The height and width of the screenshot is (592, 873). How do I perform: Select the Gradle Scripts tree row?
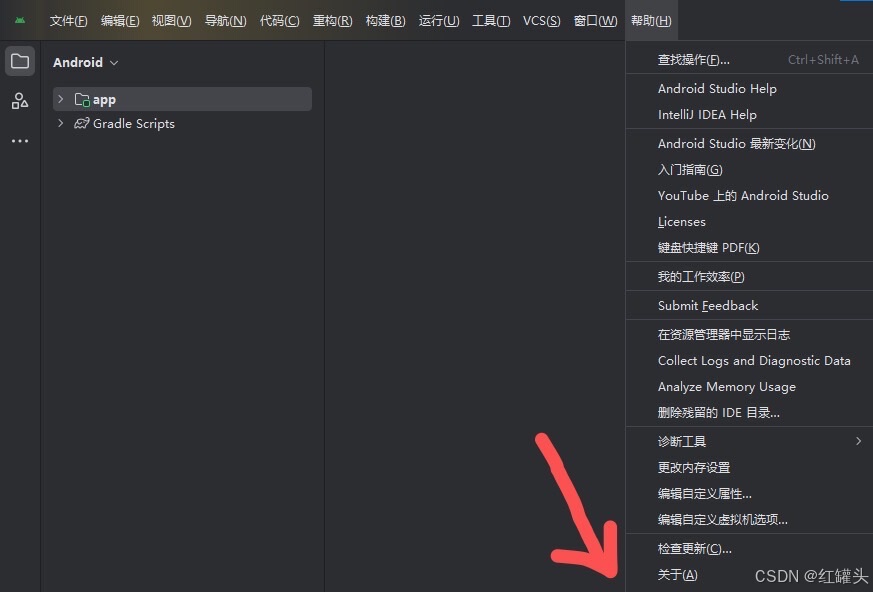coord(182,123)
